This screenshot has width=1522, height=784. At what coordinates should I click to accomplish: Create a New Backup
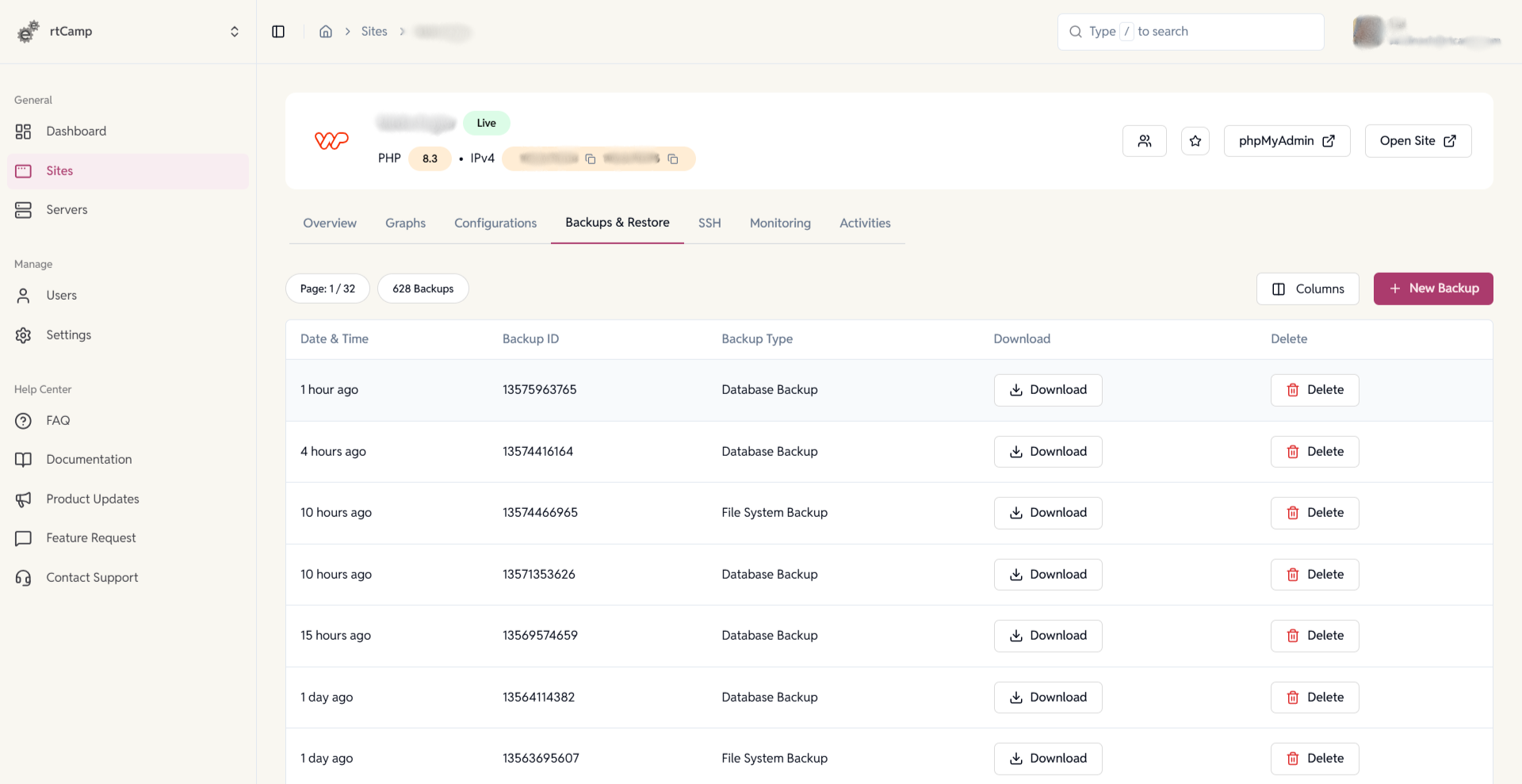(x=1432, y=289)
